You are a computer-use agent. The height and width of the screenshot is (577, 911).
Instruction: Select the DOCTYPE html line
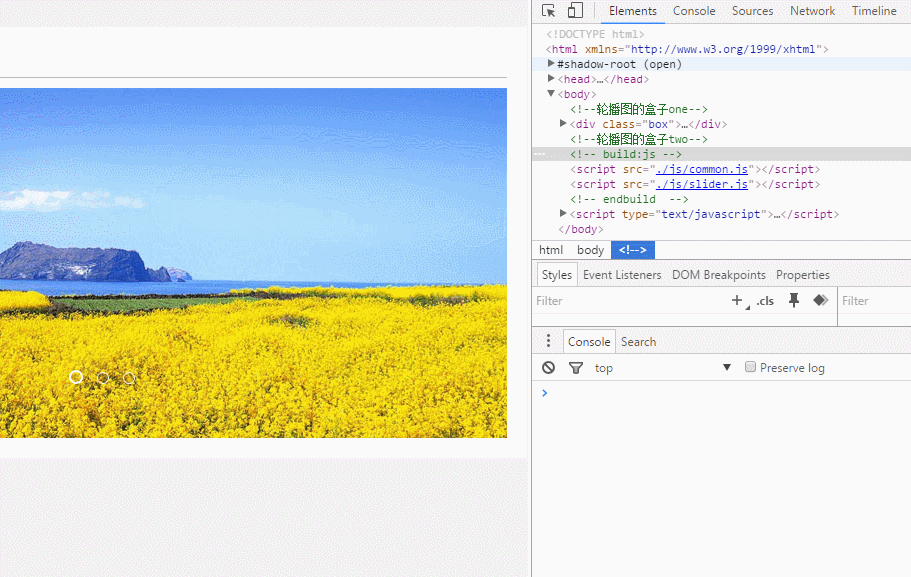pos(595,34)
